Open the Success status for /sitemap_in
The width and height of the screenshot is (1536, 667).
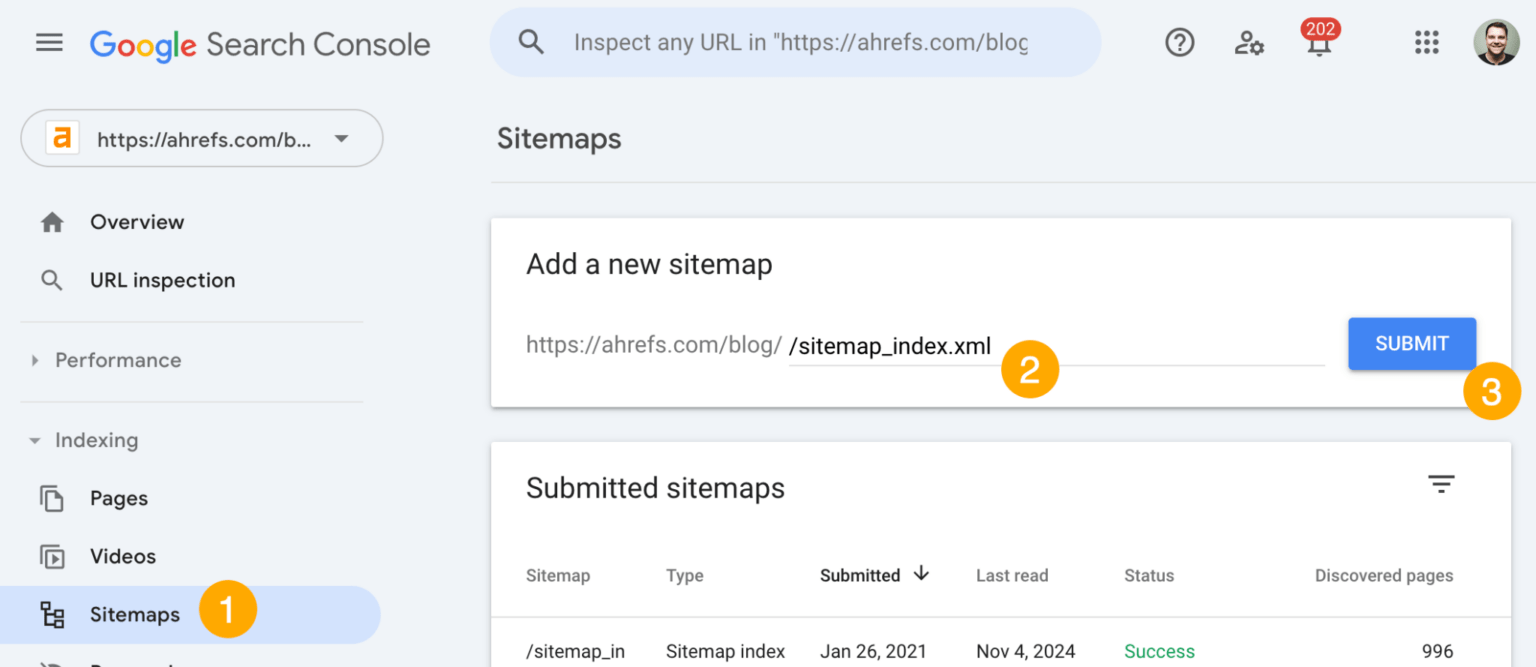[1159, 650]
